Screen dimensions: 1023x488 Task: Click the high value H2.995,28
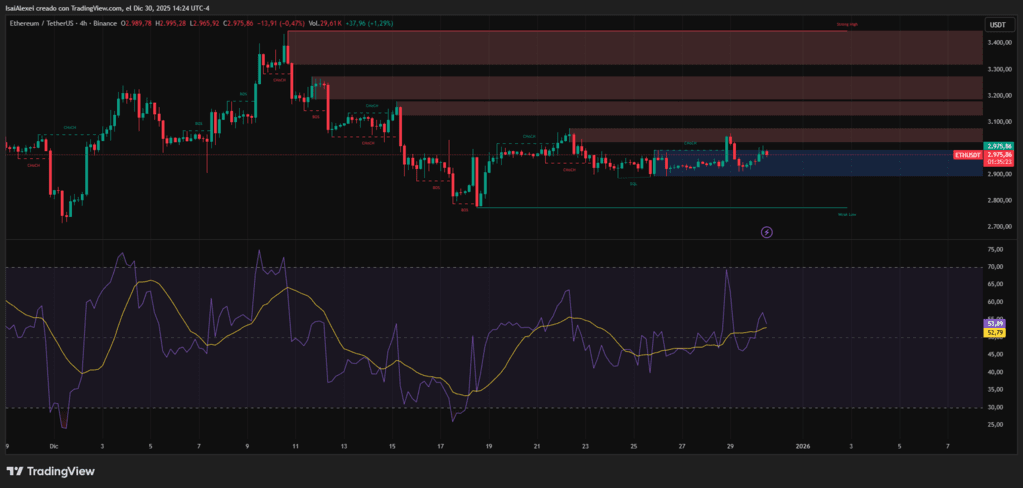tap(170, 23)
